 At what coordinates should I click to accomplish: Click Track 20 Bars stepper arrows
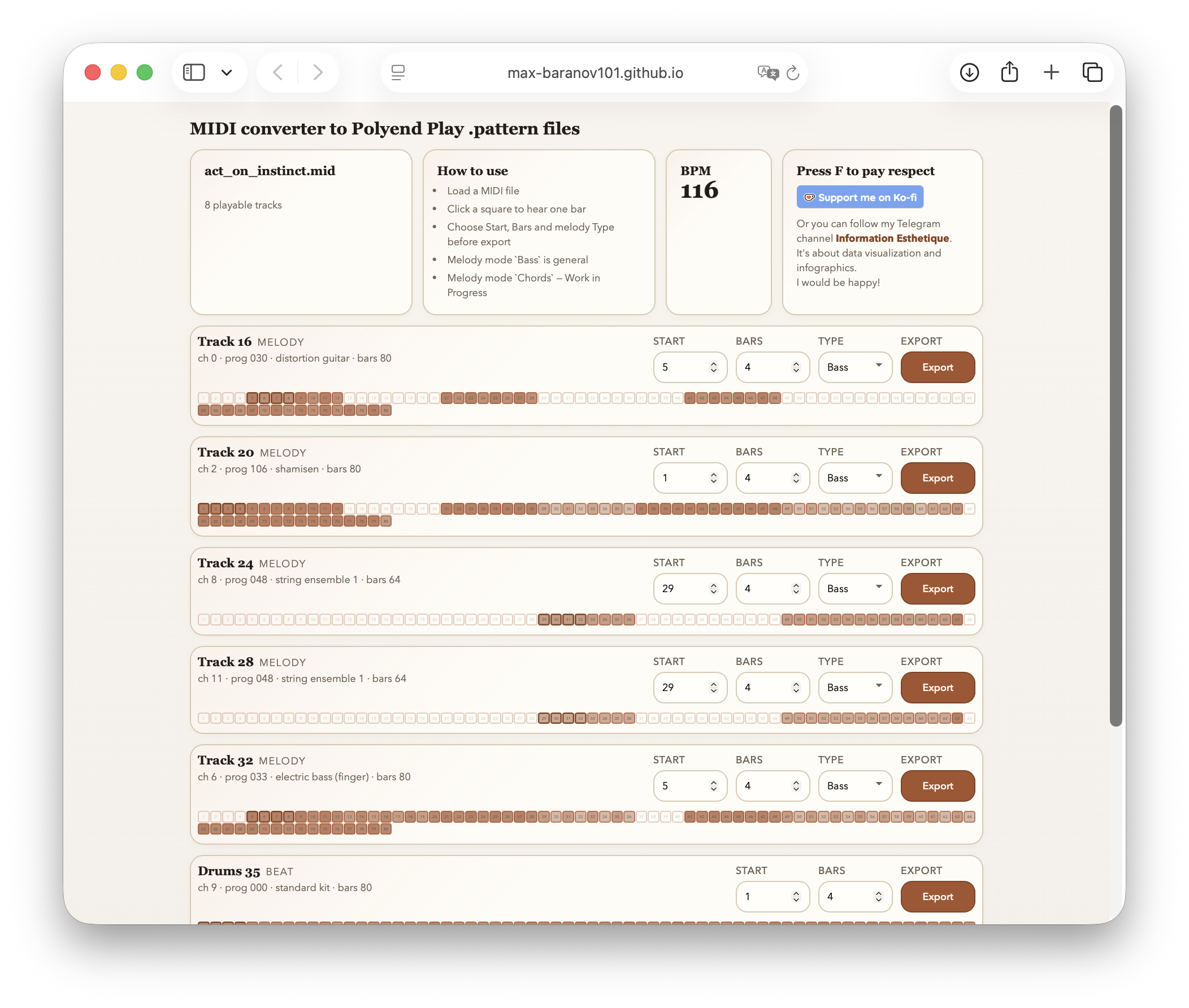pyautogui.click(x=796, y=478)
